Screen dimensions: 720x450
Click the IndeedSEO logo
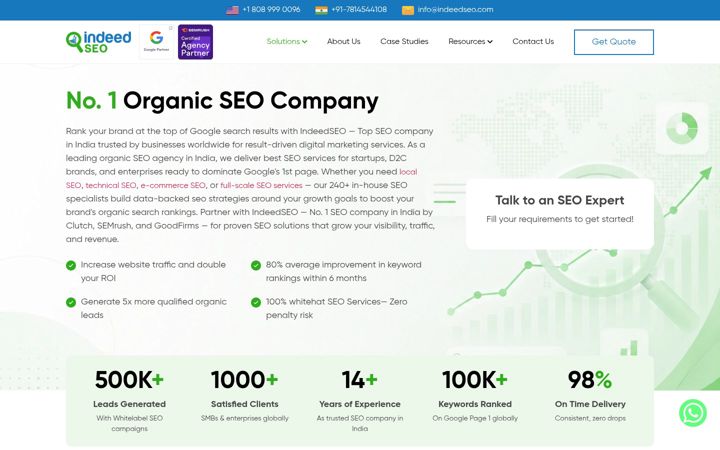coord(98,42)
